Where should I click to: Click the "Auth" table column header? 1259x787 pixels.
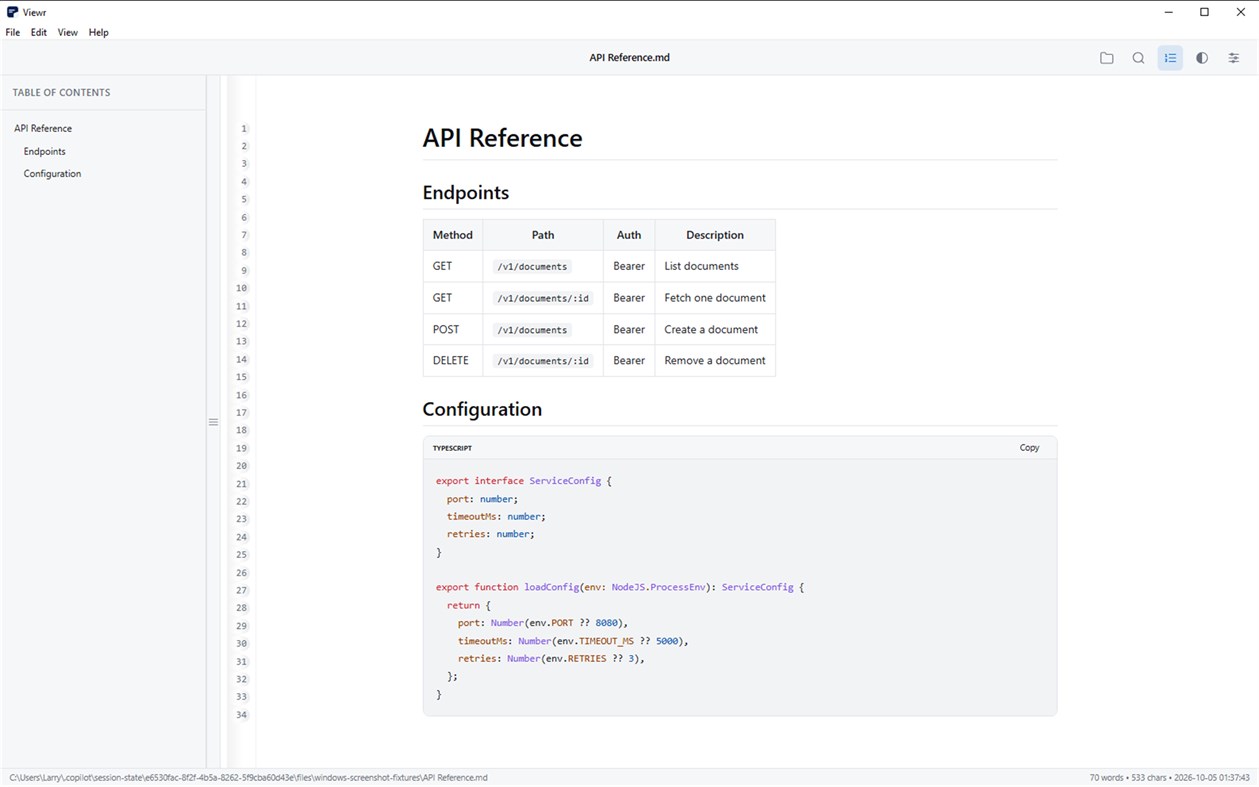[x=629, y=235]
